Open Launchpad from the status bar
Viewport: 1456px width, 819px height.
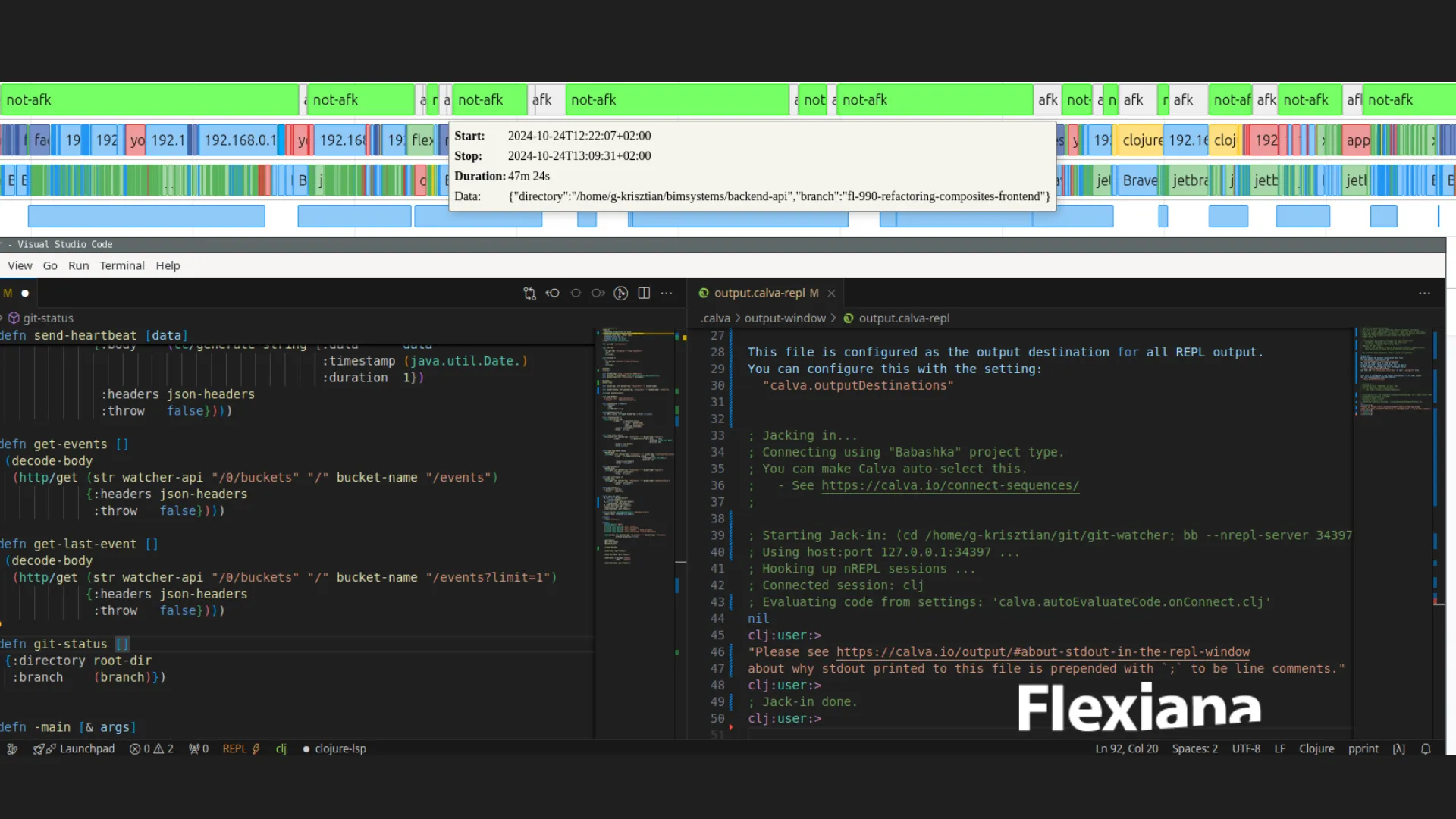click(74, 748)
